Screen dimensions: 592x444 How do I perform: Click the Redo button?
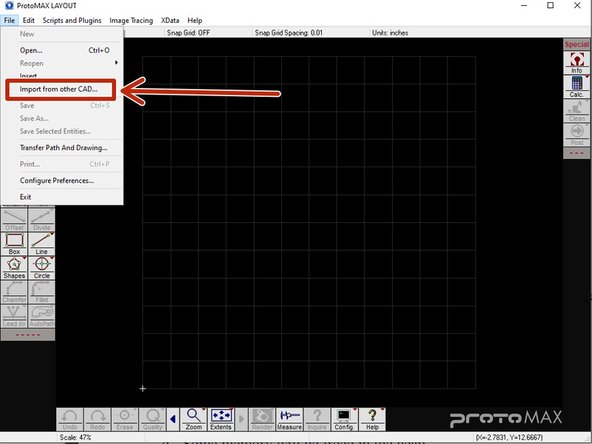97,419
